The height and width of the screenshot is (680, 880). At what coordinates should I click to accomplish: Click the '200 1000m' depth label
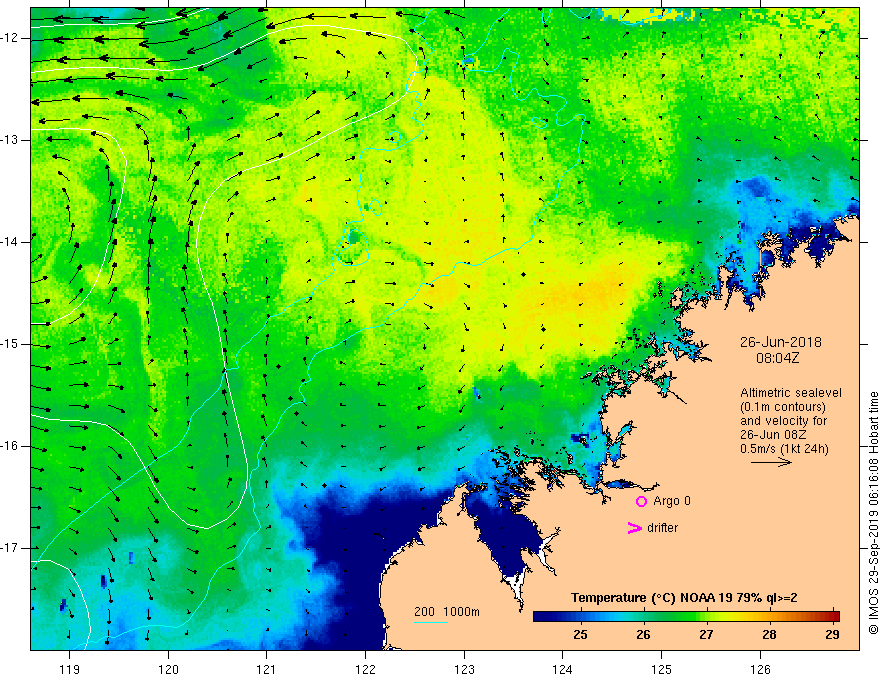[447, 612]
